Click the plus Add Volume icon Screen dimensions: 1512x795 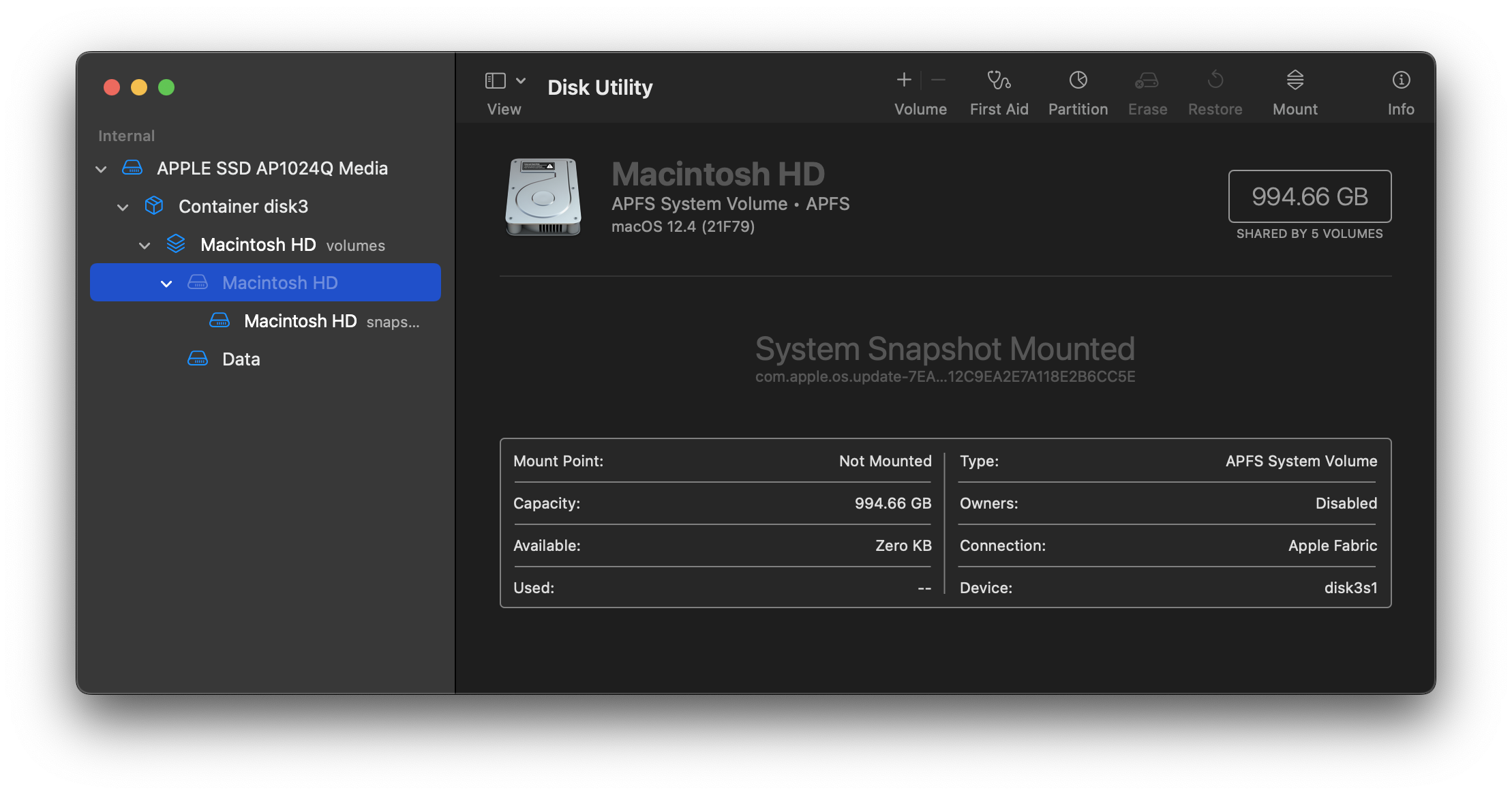coord(904,80)
